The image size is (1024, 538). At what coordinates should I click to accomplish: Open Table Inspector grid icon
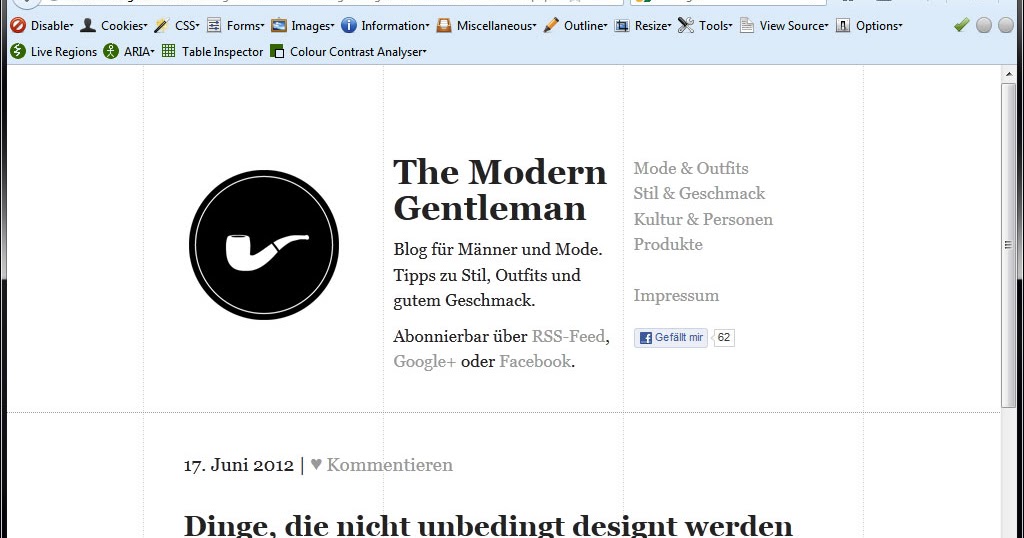pos(168,51)
